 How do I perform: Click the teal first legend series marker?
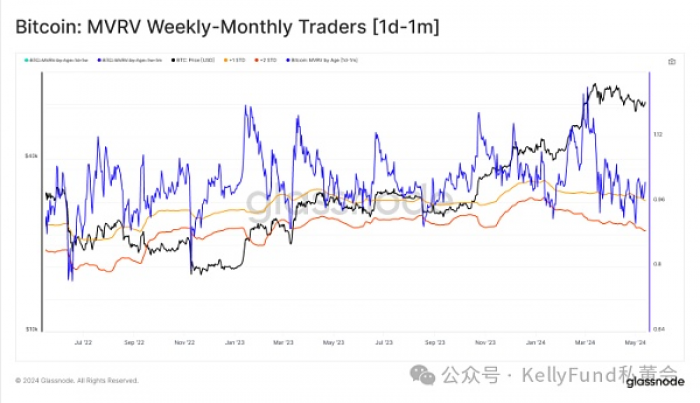tap(27, 60)
